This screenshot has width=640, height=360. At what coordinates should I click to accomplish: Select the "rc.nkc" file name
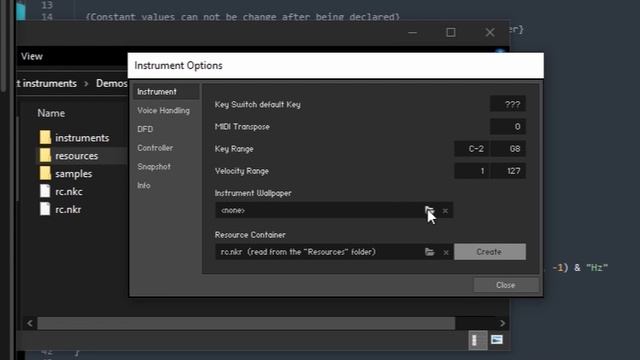pyautogui.click(x=69, y=192)
